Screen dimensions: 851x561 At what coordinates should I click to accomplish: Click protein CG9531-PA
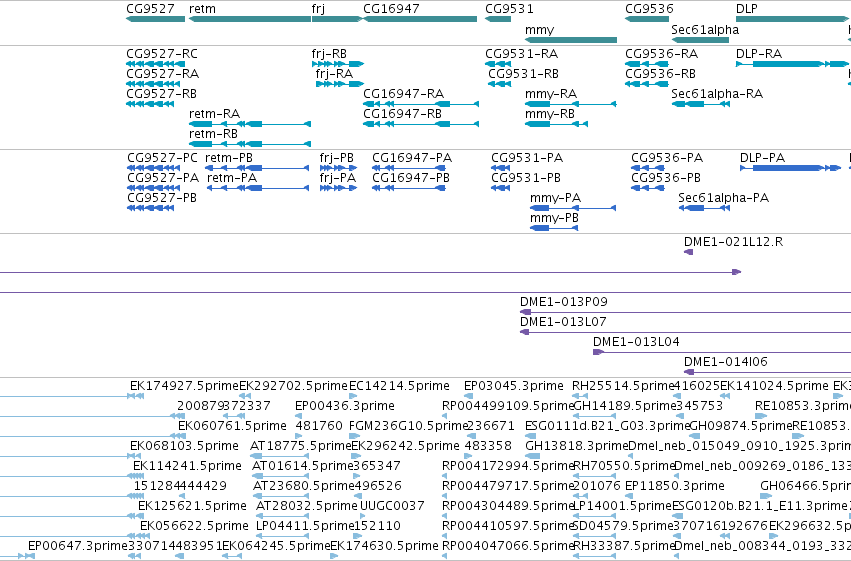pos(500,168)
